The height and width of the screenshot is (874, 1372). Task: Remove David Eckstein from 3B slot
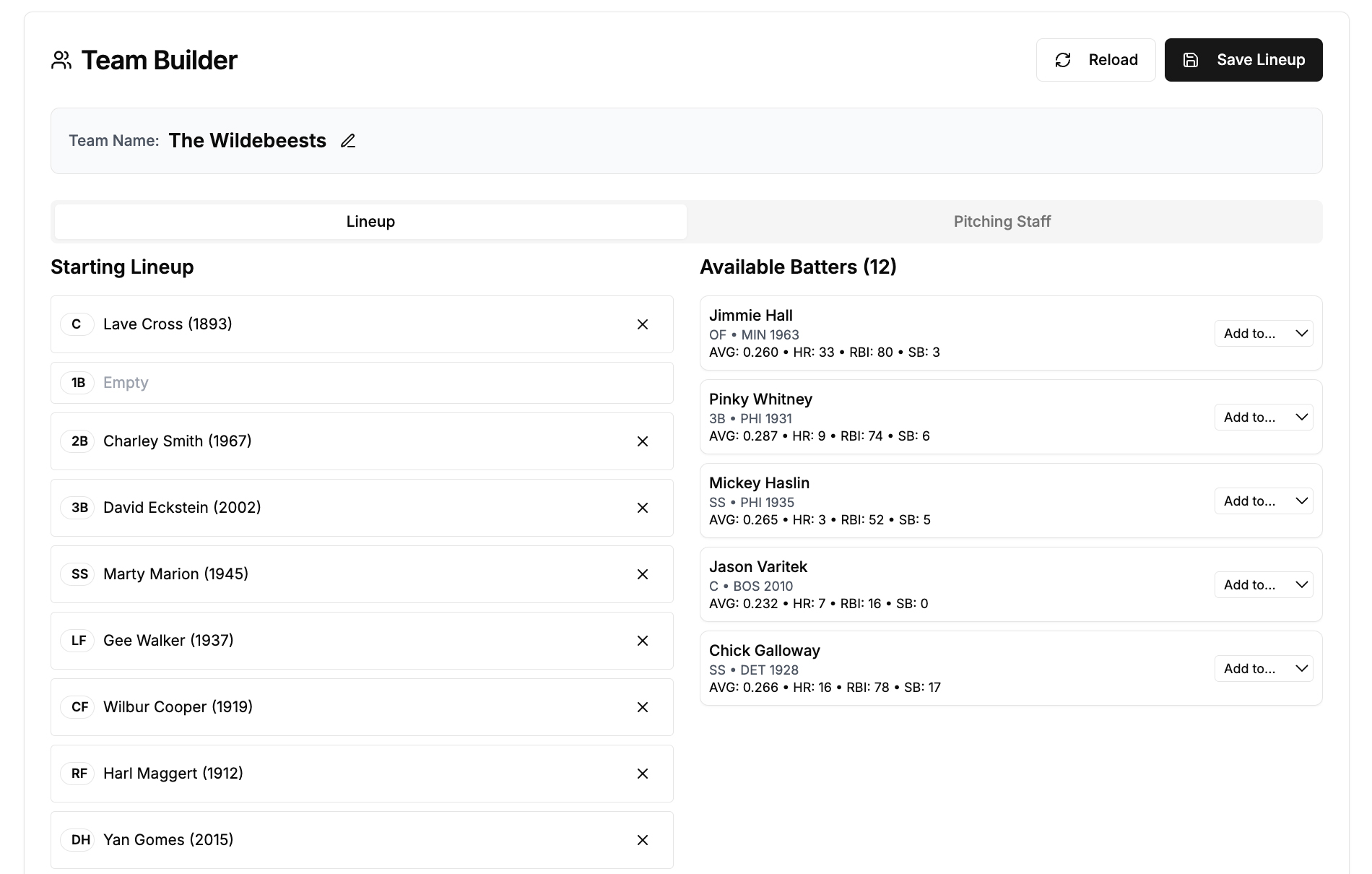tap(643, 508)
